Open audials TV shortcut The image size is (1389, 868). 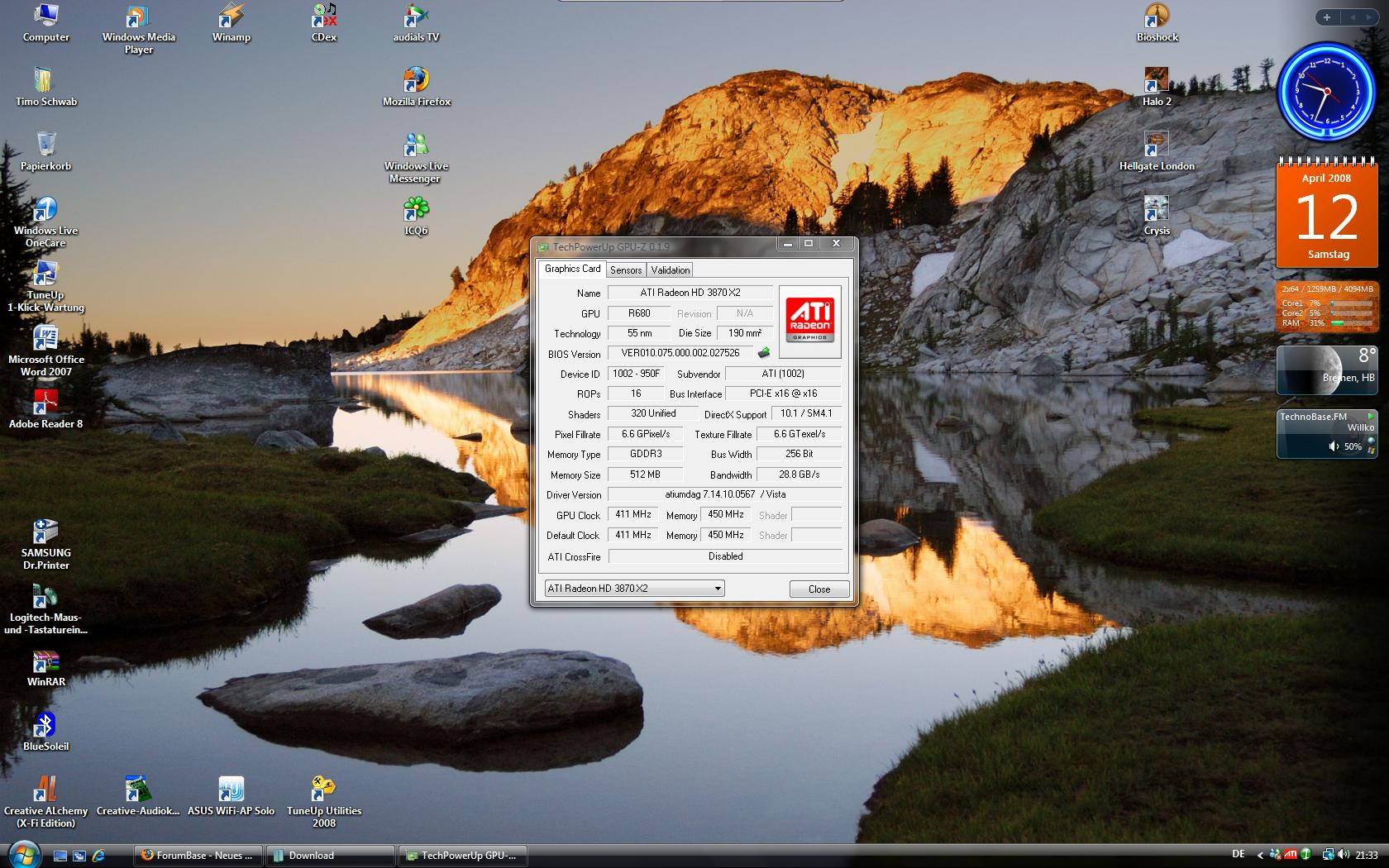416,23
